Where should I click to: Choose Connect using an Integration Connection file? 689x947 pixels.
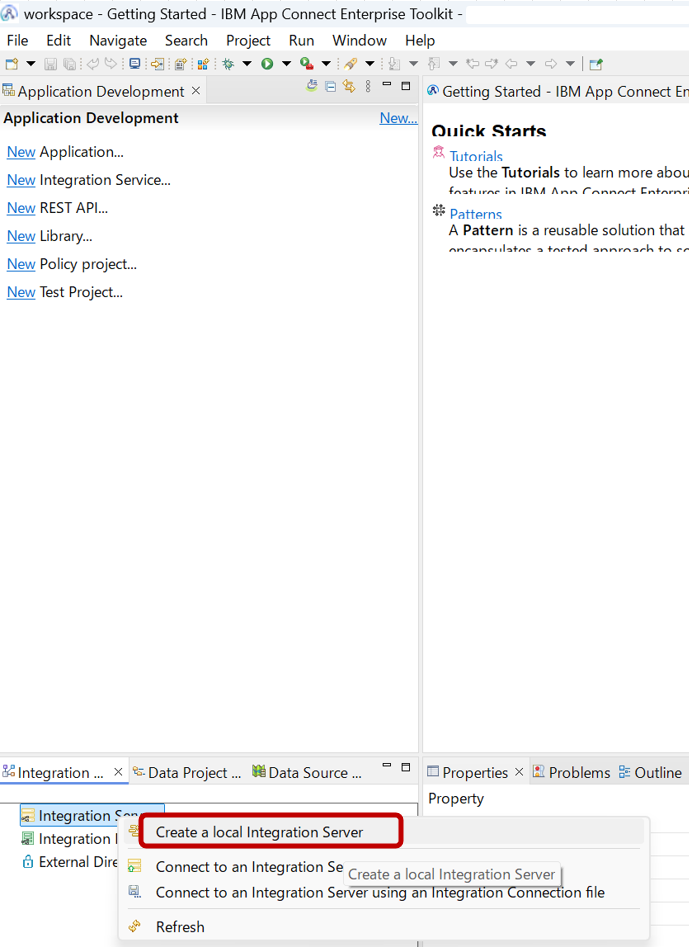(385, 893)
